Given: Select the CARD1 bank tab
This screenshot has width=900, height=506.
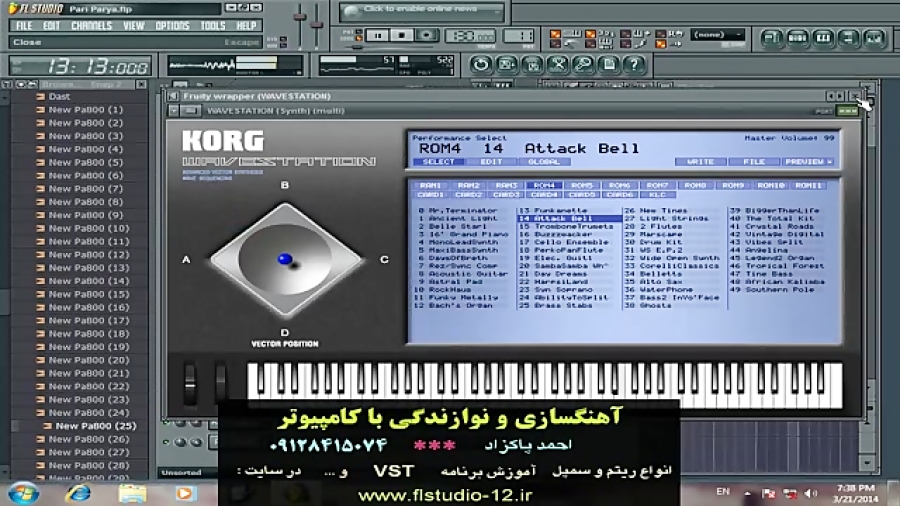Looking at the screenshot, I should pos(430,194).
